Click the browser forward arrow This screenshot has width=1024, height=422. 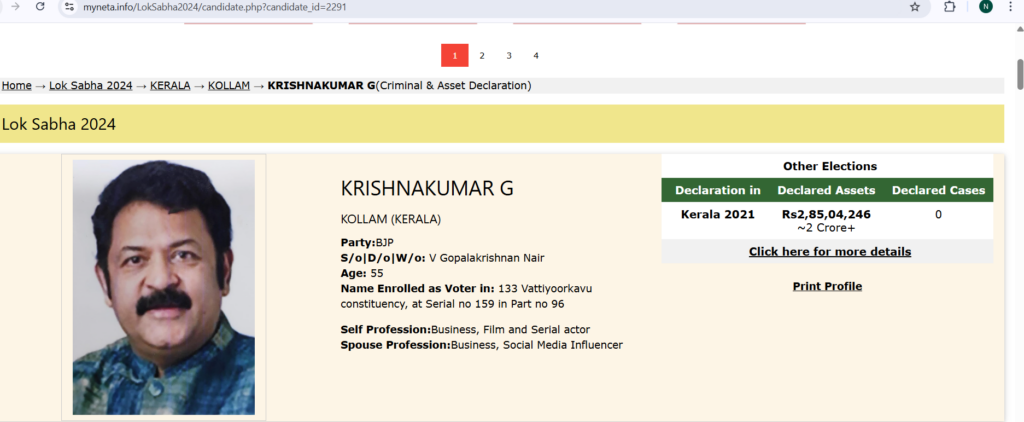[14, 7]
